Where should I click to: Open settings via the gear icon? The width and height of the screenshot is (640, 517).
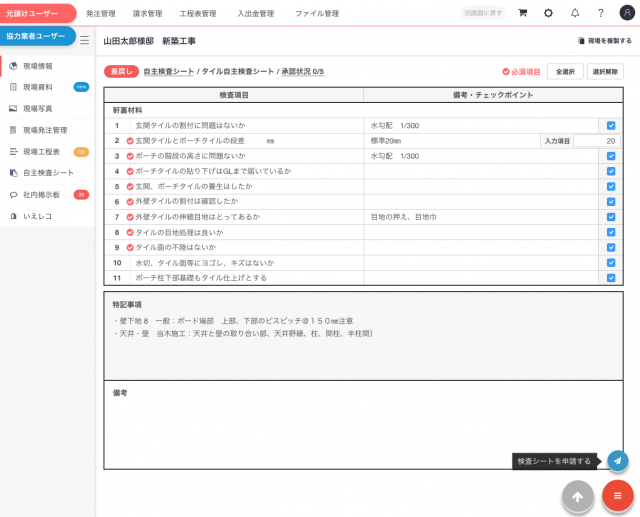point(548,13)
